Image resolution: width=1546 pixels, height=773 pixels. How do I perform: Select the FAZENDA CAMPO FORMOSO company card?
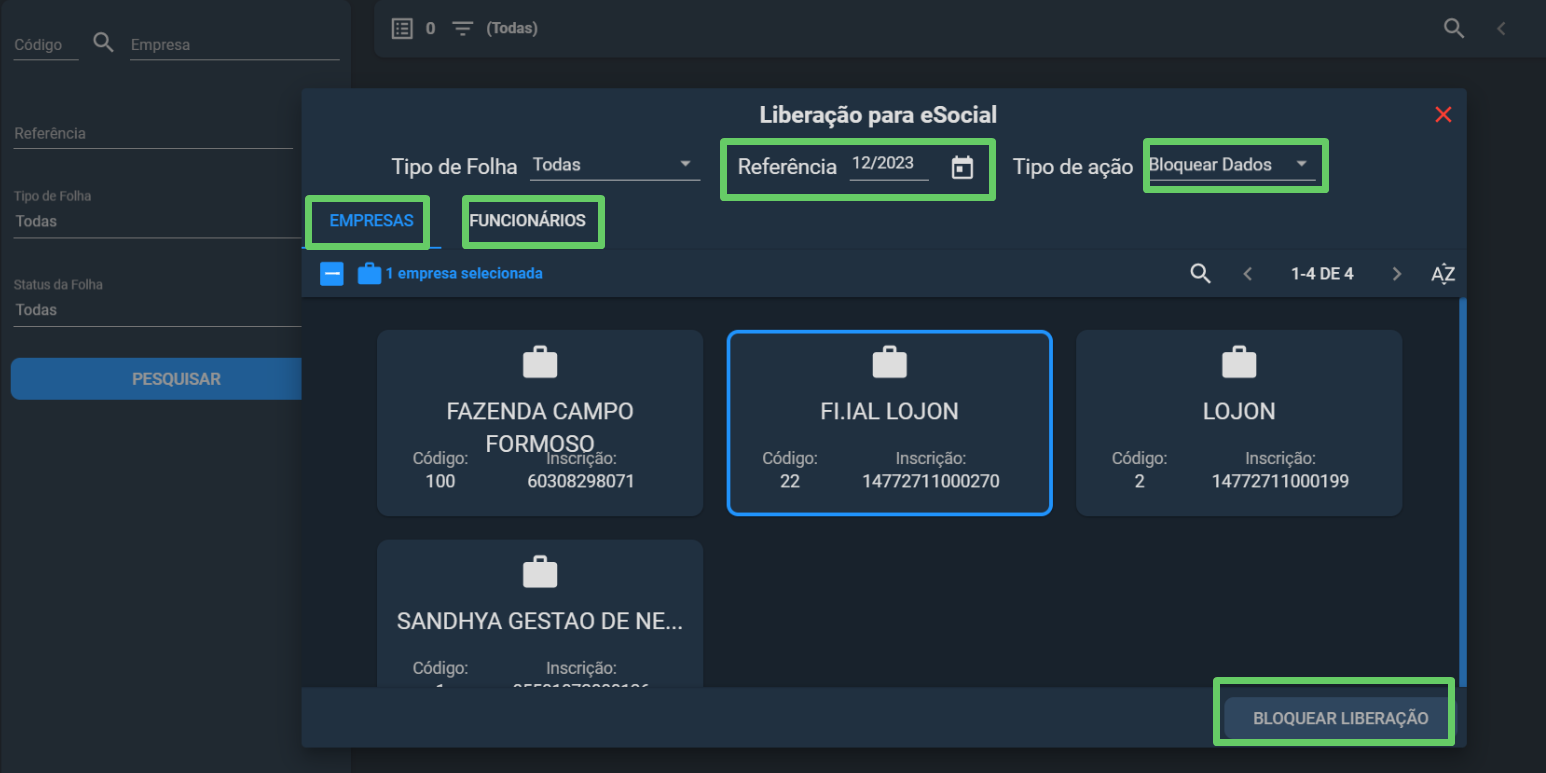pyautogui.click(x=540, y=423)
